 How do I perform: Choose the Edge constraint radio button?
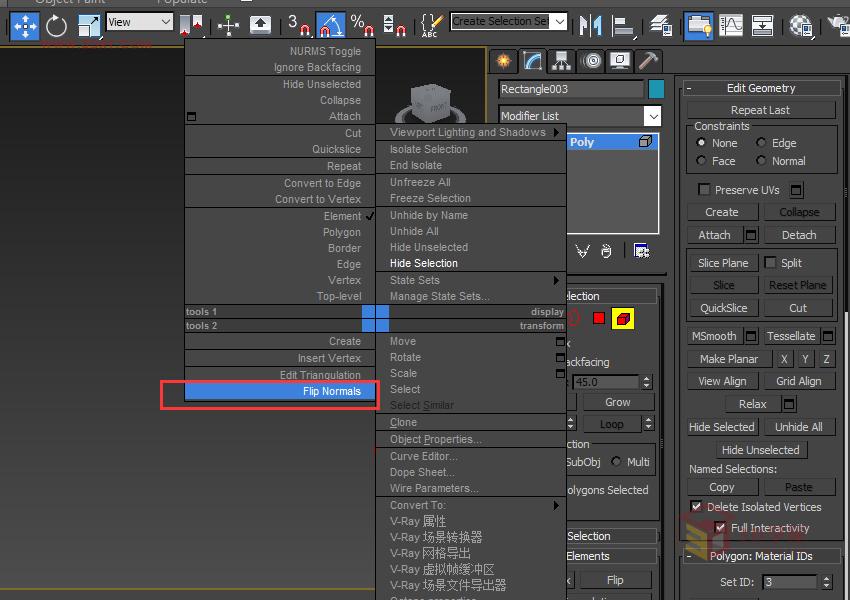[761, 143]
